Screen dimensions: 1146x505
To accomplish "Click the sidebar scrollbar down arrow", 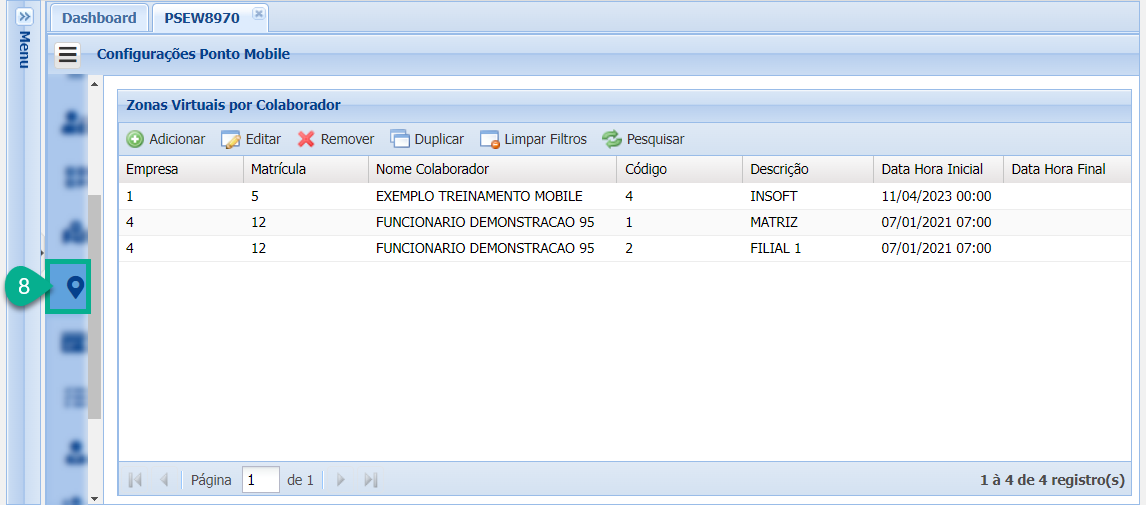I will (94, 498).
